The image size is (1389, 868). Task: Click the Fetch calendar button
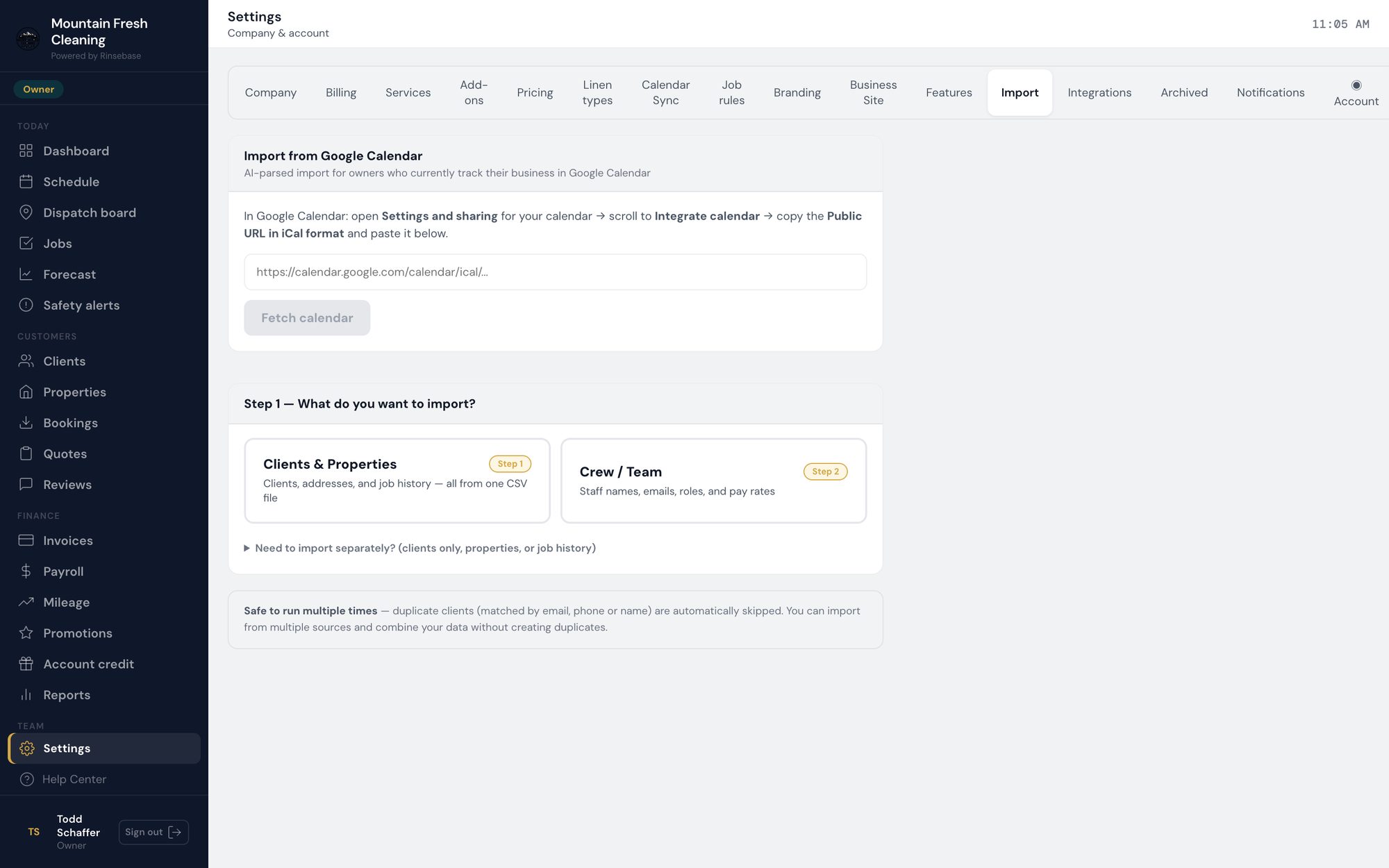[307, 318]
